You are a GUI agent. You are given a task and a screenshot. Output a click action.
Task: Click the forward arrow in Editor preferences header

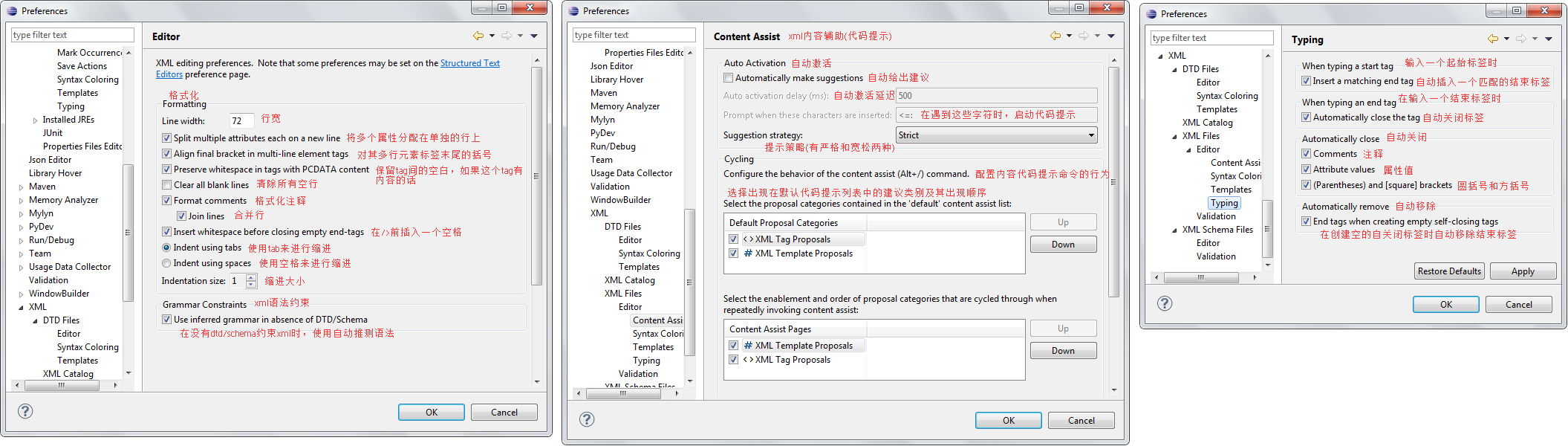click(506, 36)
